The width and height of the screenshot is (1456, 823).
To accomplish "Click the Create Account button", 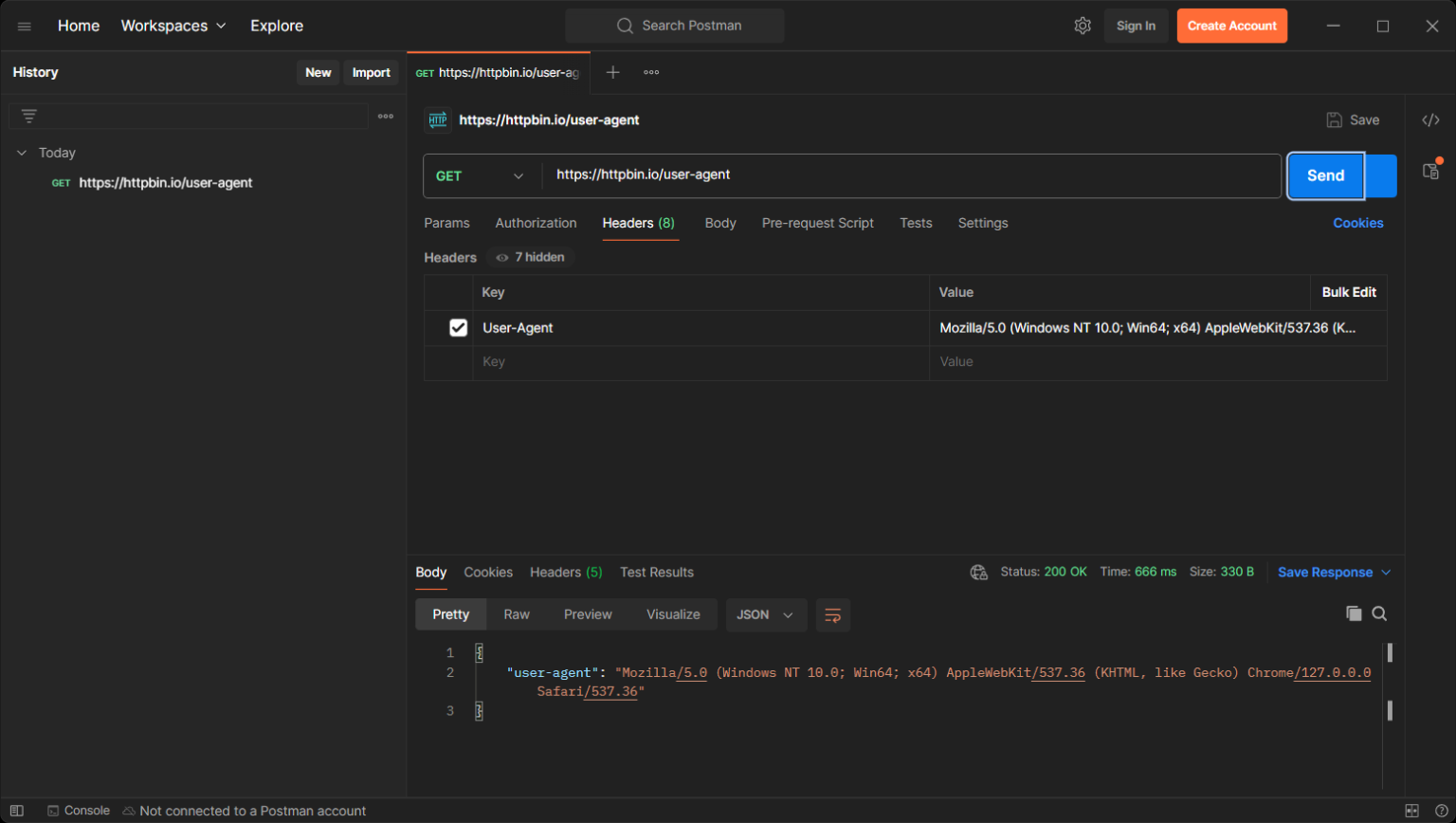I will pyautogui.click(x=1231, y=26).
